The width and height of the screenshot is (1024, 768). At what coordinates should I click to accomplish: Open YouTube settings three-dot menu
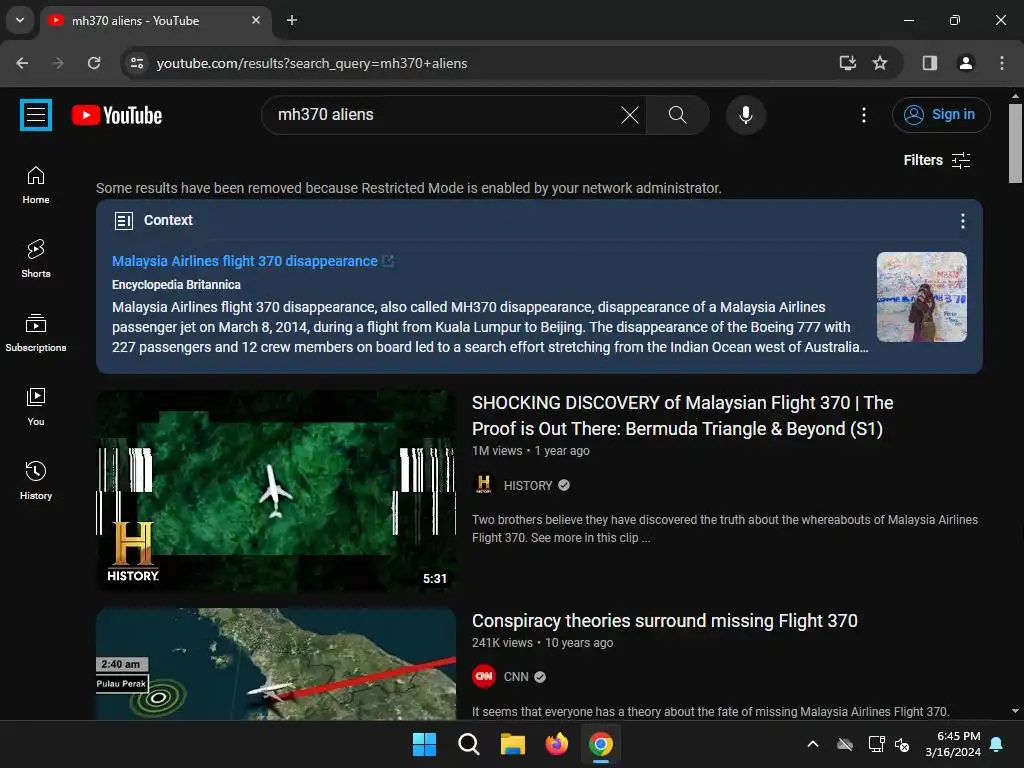point(863,115)
